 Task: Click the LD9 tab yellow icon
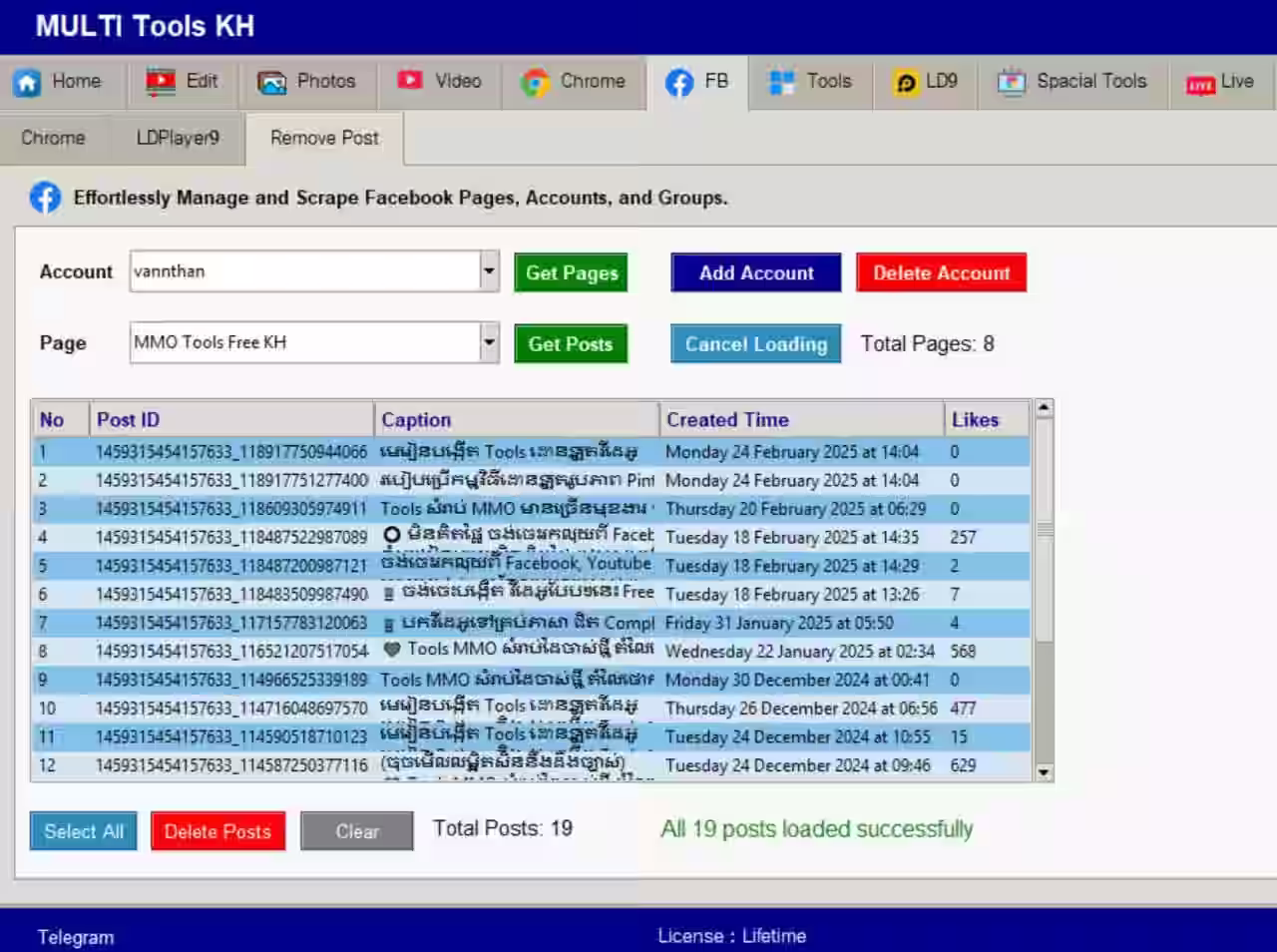point(906,83)
